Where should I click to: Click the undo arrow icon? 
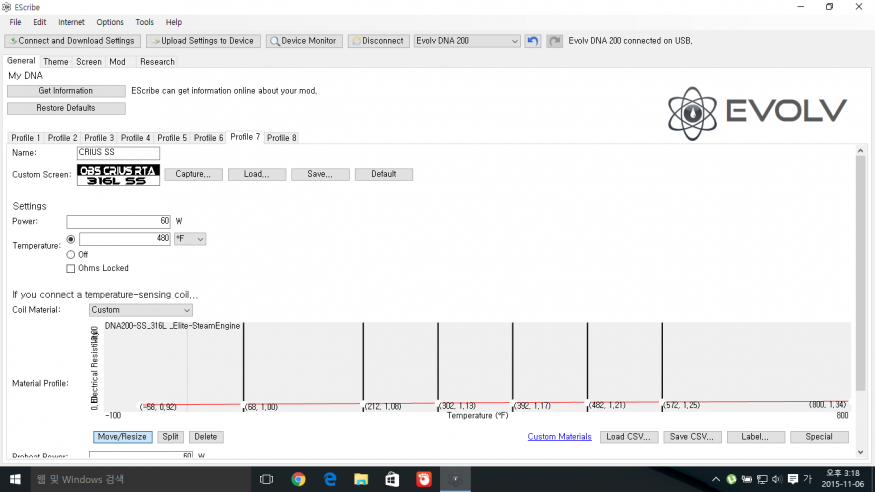pos(532,41)
